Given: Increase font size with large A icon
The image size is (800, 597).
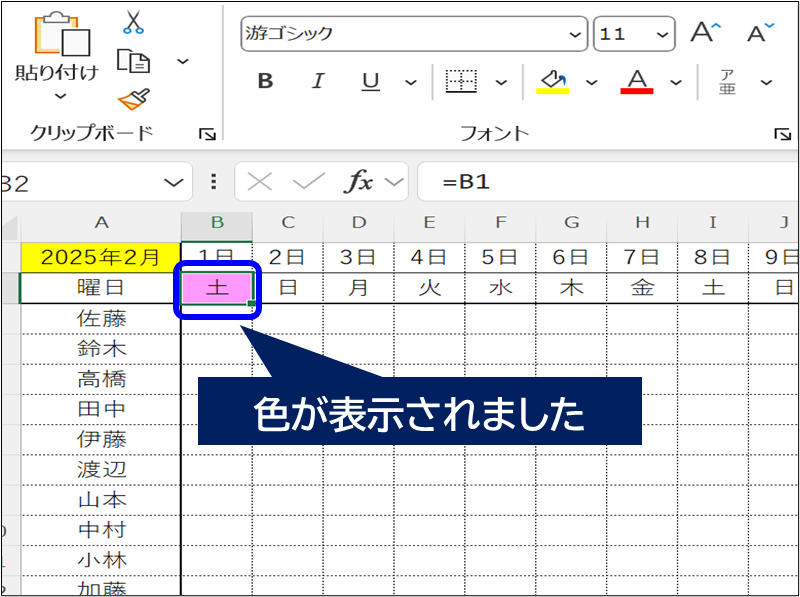Looking at the screenshot, I should 705,33.
